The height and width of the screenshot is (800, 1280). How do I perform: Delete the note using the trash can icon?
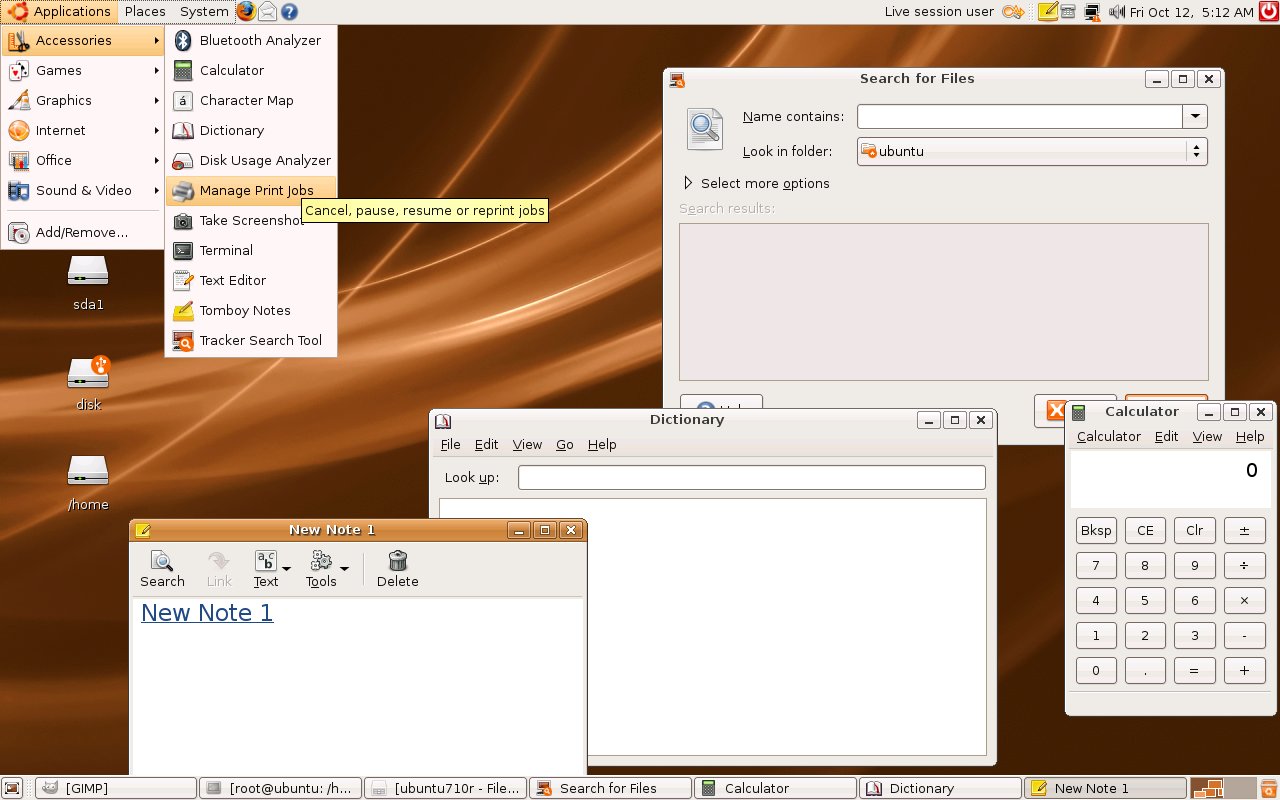tap(397, 569)
